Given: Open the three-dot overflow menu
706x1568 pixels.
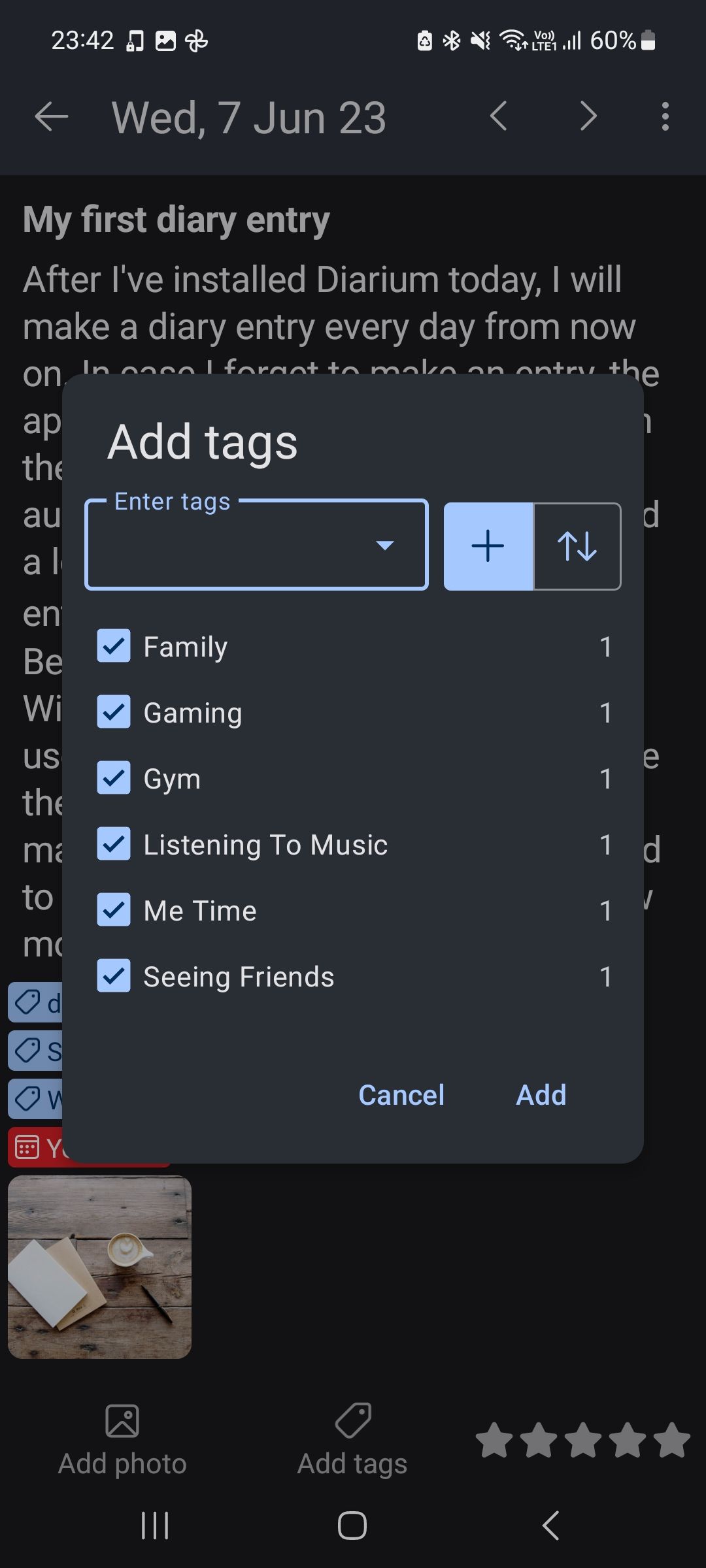Looking at the screenshot, I should [665, 118].
